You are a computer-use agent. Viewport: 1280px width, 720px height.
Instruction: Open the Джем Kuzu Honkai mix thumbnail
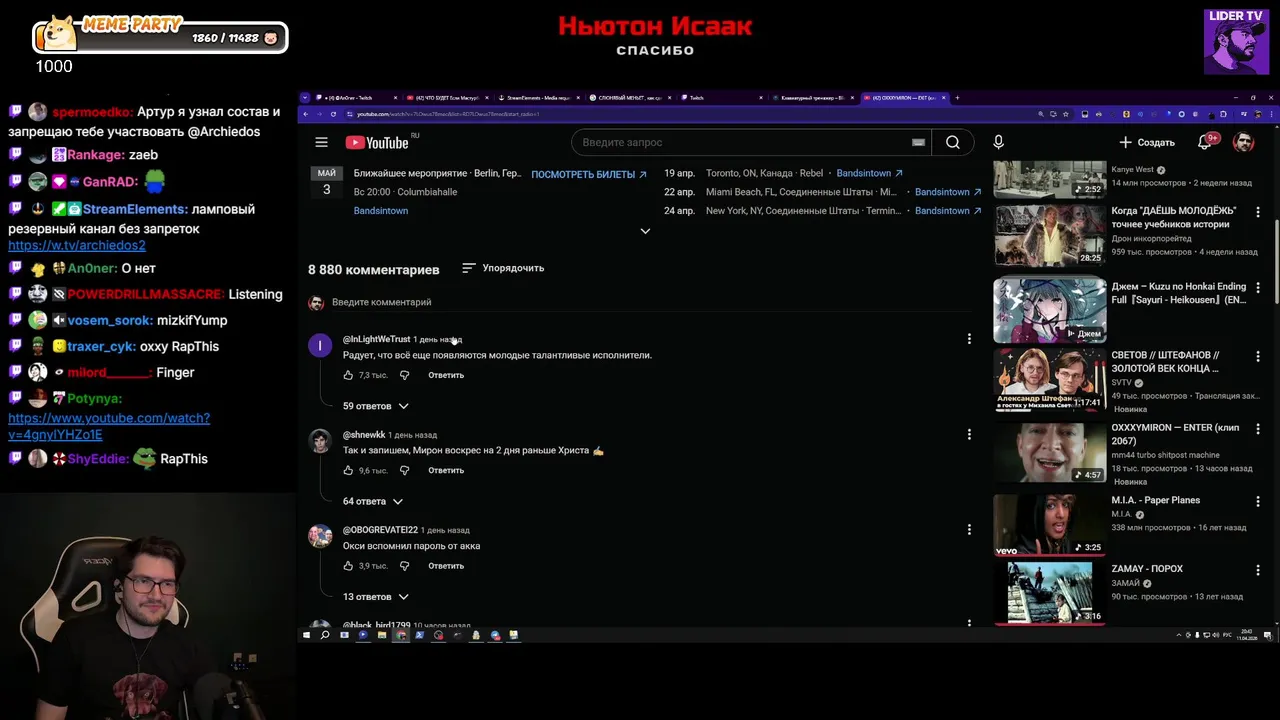[1050, 310]
